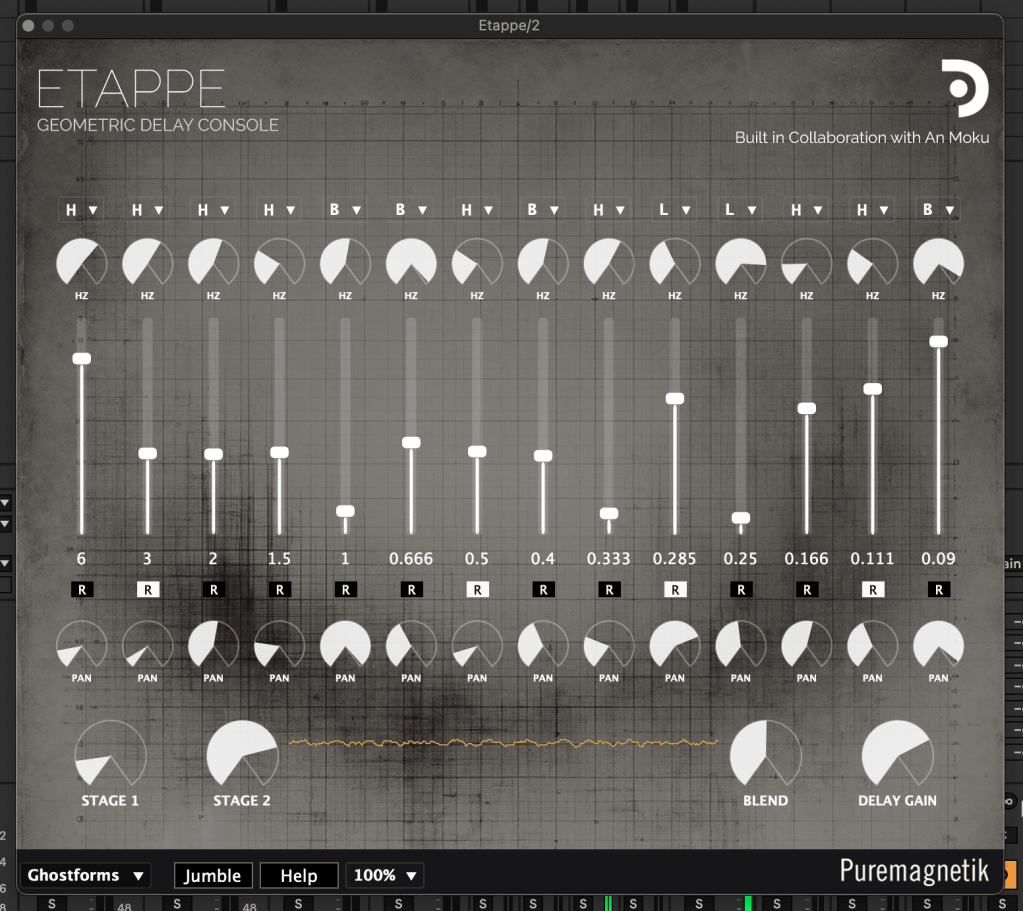Toggle the R button under delay 3
This screenshot has height=911, width=1023.
tap(147, 590)
